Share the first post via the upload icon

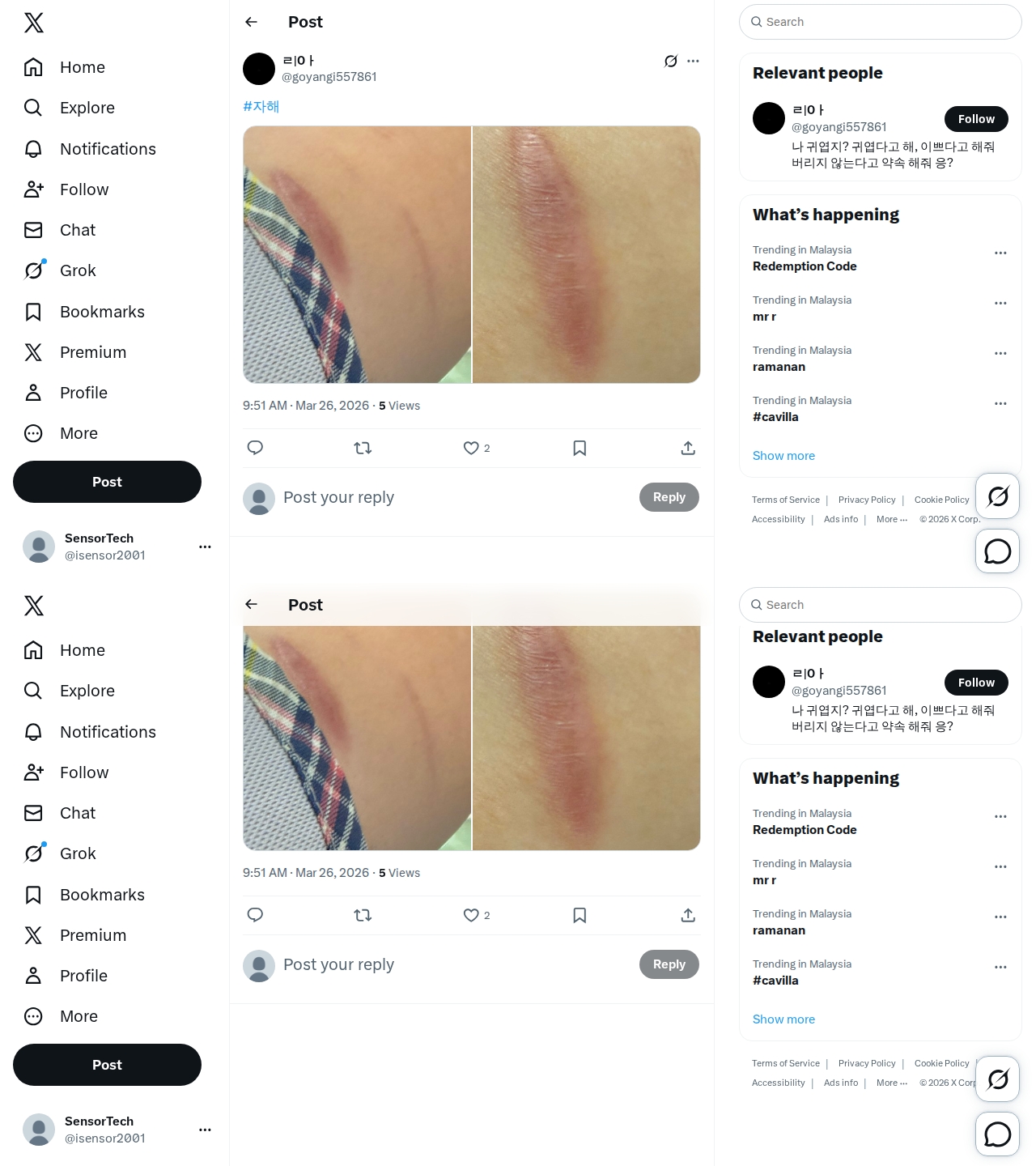coord(688,448)
